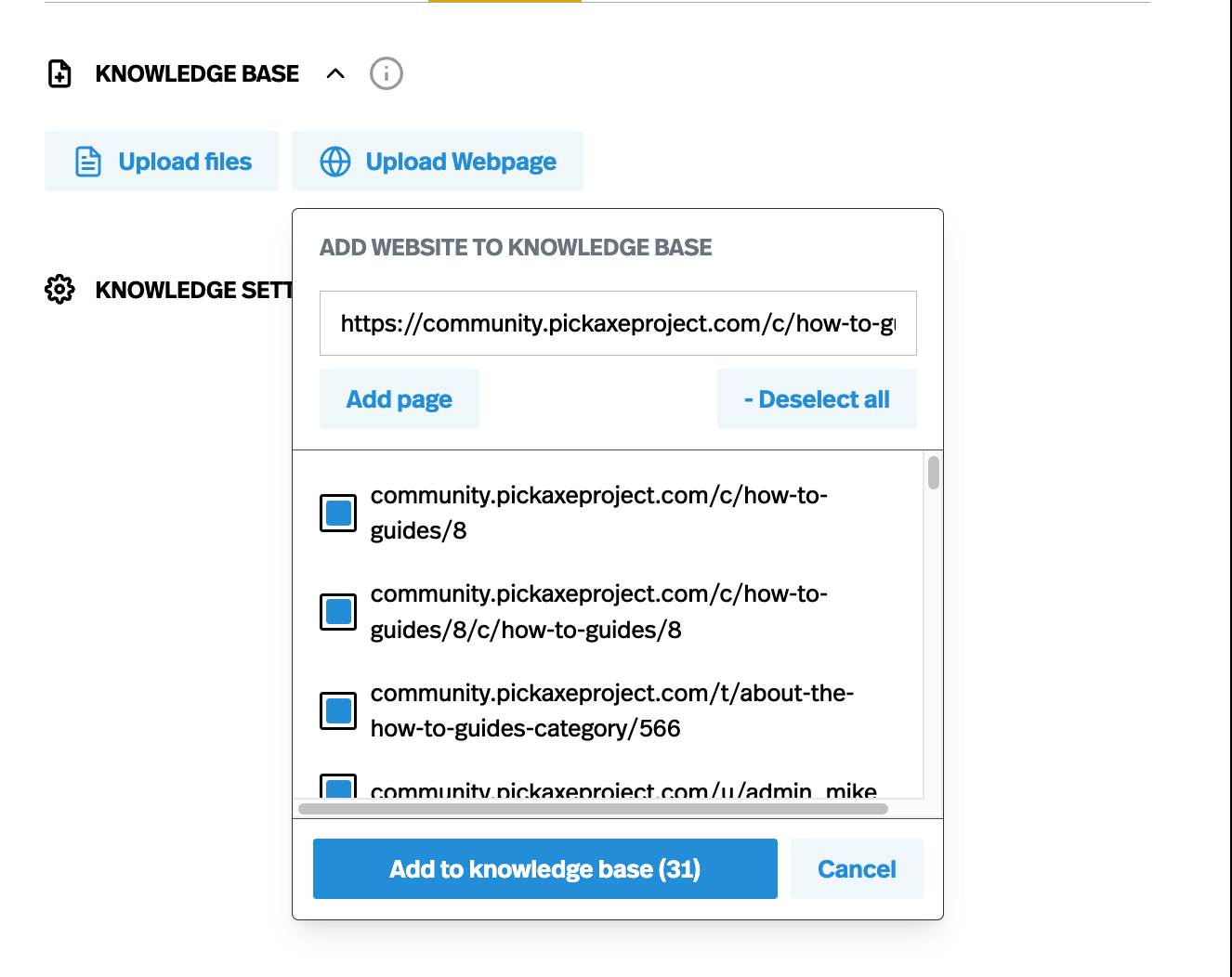Click the Knowledge Settings gear icon
The height and width of the screenshot is (977, 1232).
(59, 290)
